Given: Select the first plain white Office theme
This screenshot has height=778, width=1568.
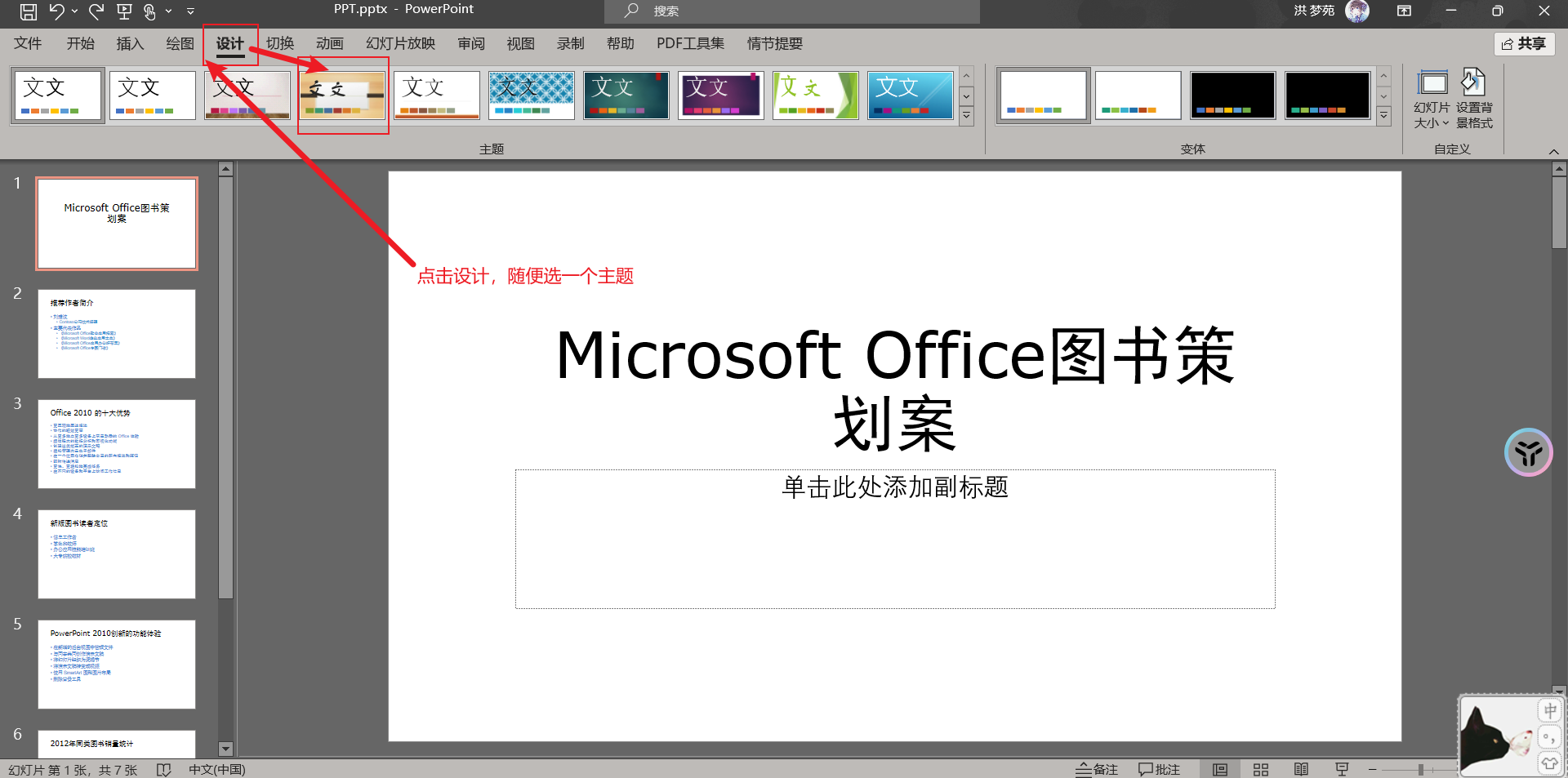Looking at the screenshot, I should coord(58,96).
